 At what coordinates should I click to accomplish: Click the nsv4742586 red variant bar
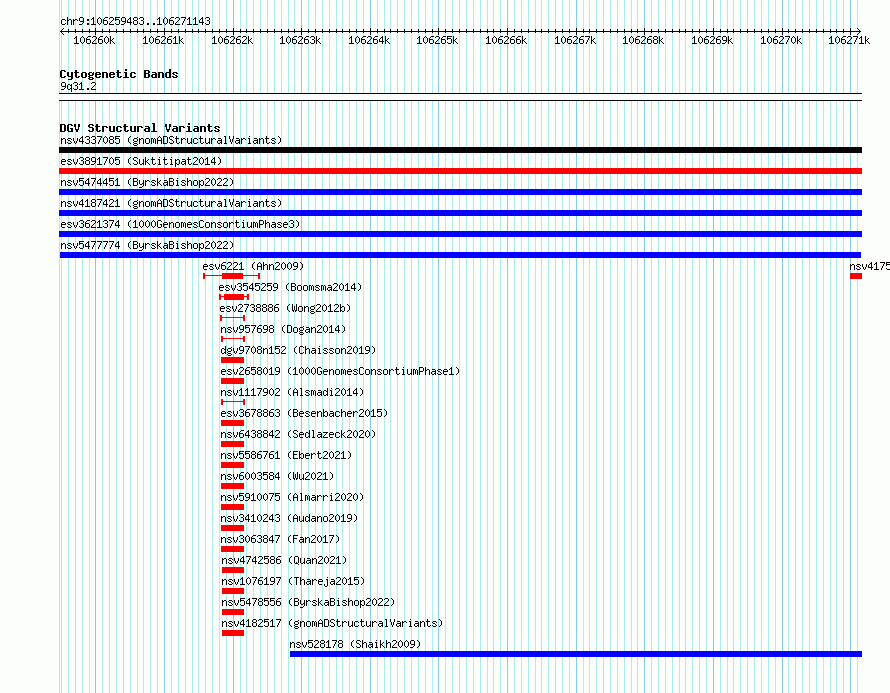click(x=233, y=570)
